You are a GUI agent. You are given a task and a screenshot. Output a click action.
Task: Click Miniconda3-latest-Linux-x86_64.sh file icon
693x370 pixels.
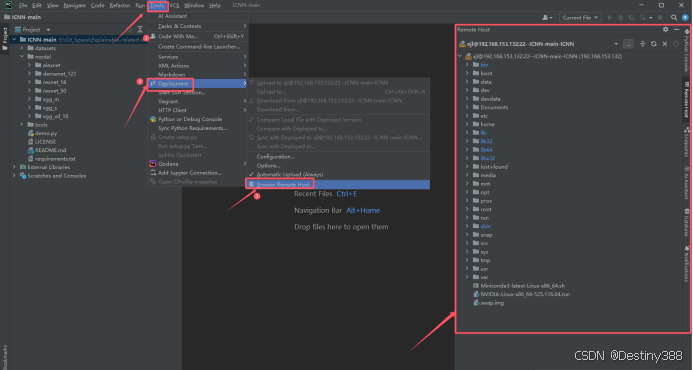click(x=476, y=286)
